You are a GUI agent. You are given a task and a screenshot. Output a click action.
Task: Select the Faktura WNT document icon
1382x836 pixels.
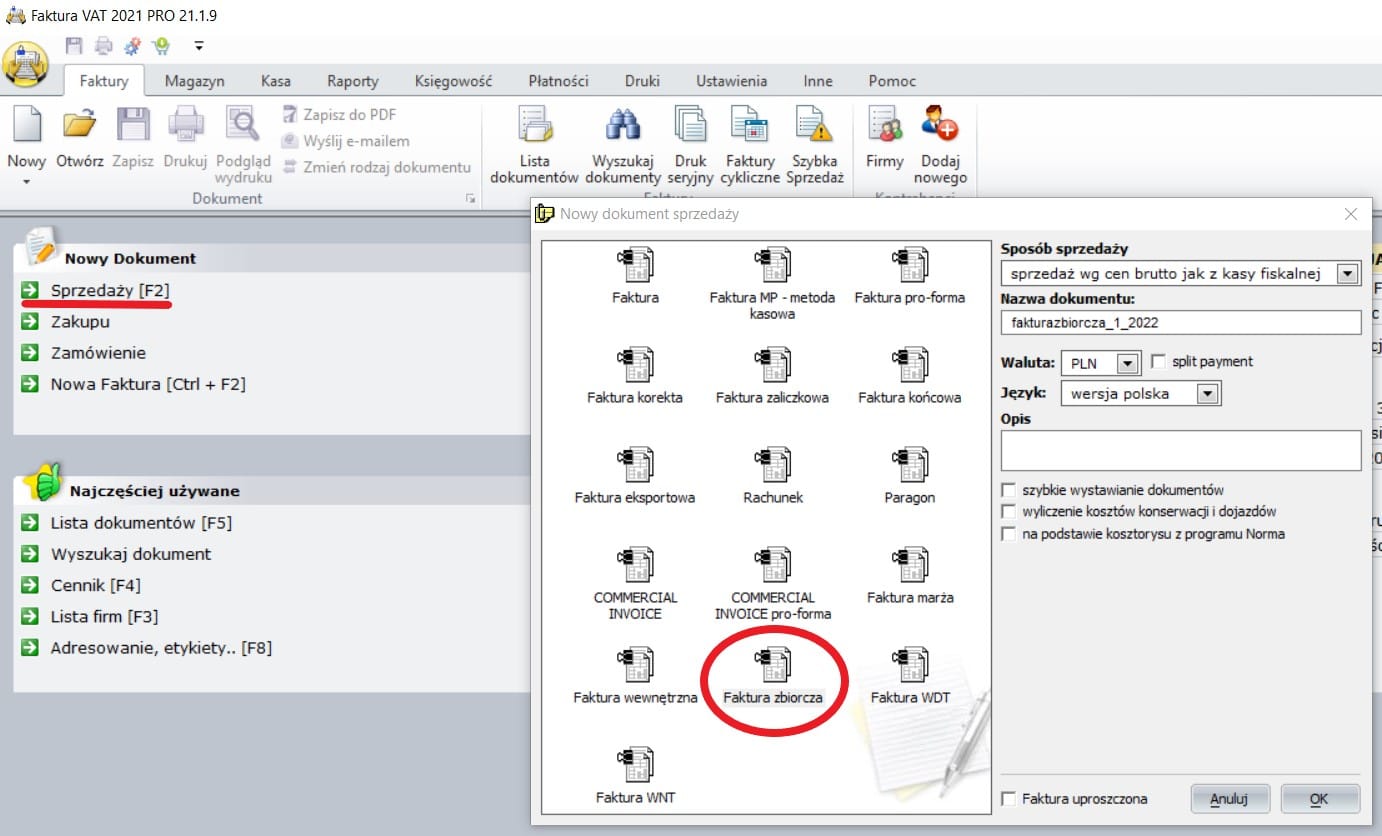[634, 766]
